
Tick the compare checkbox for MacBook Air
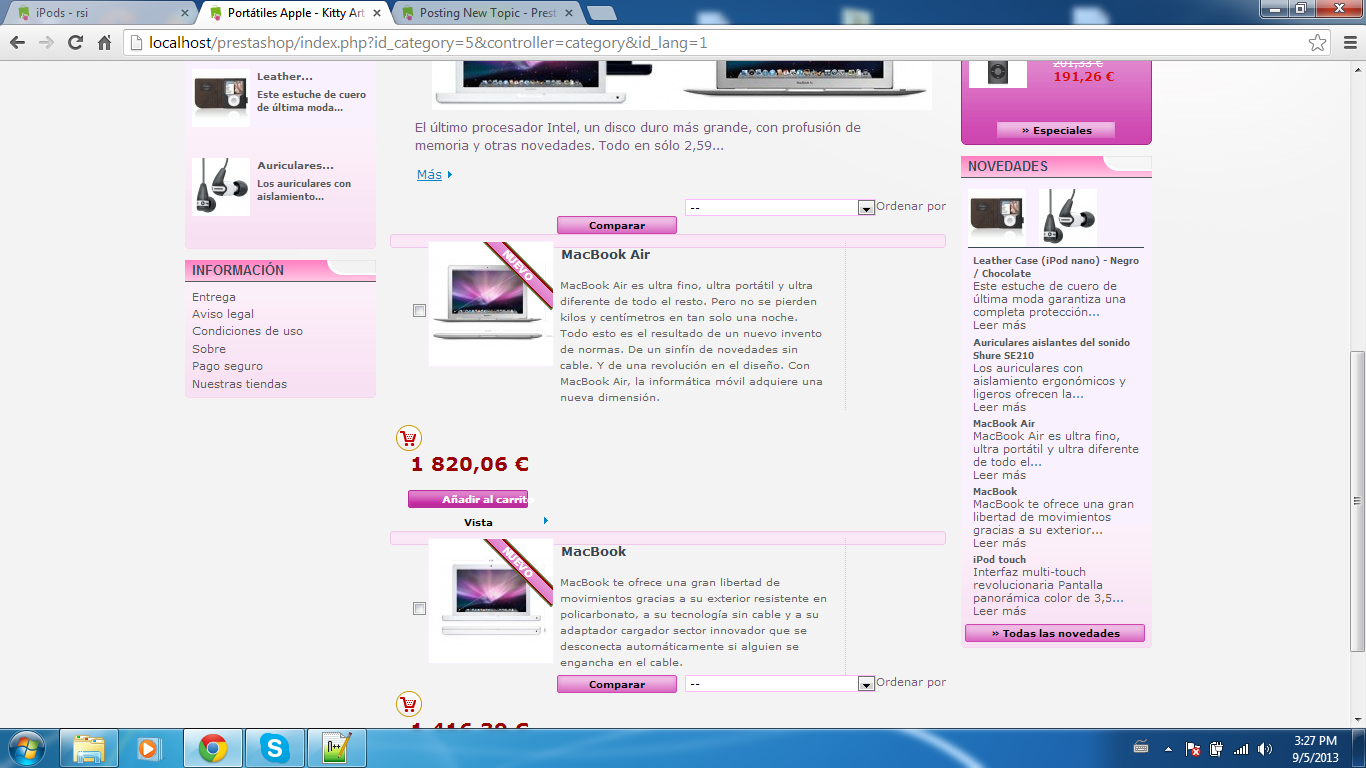[420, 311]
